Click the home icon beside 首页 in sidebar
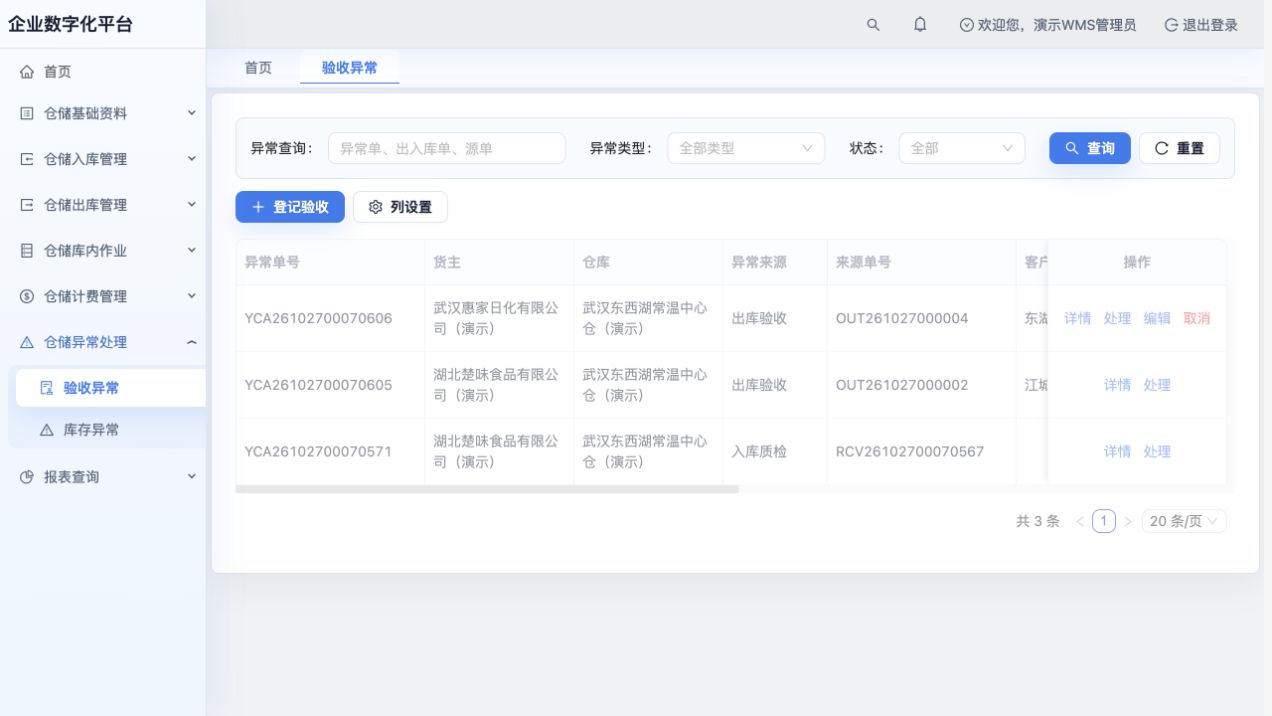This screenshot has height=716, width=1272. pos(27,72)
